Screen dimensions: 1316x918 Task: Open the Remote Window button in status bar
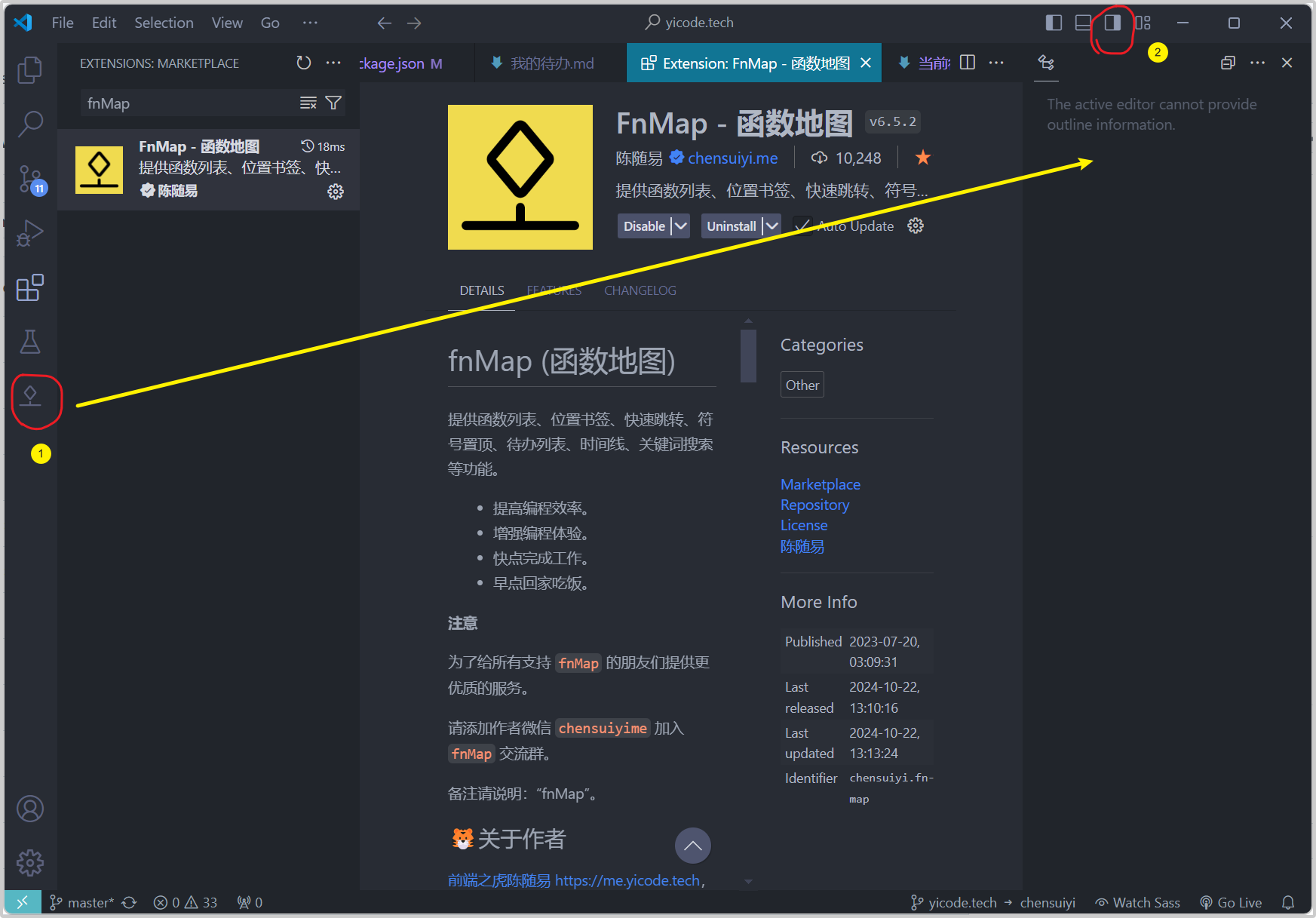tap(23, 902)
